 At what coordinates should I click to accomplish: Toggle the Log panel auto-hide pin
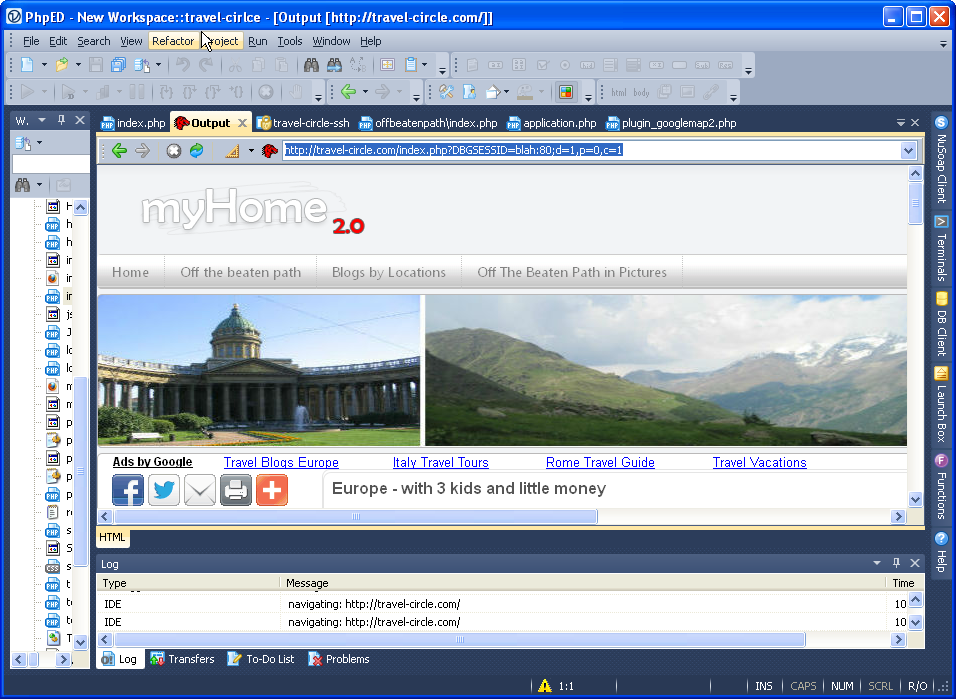pos(896,564)
